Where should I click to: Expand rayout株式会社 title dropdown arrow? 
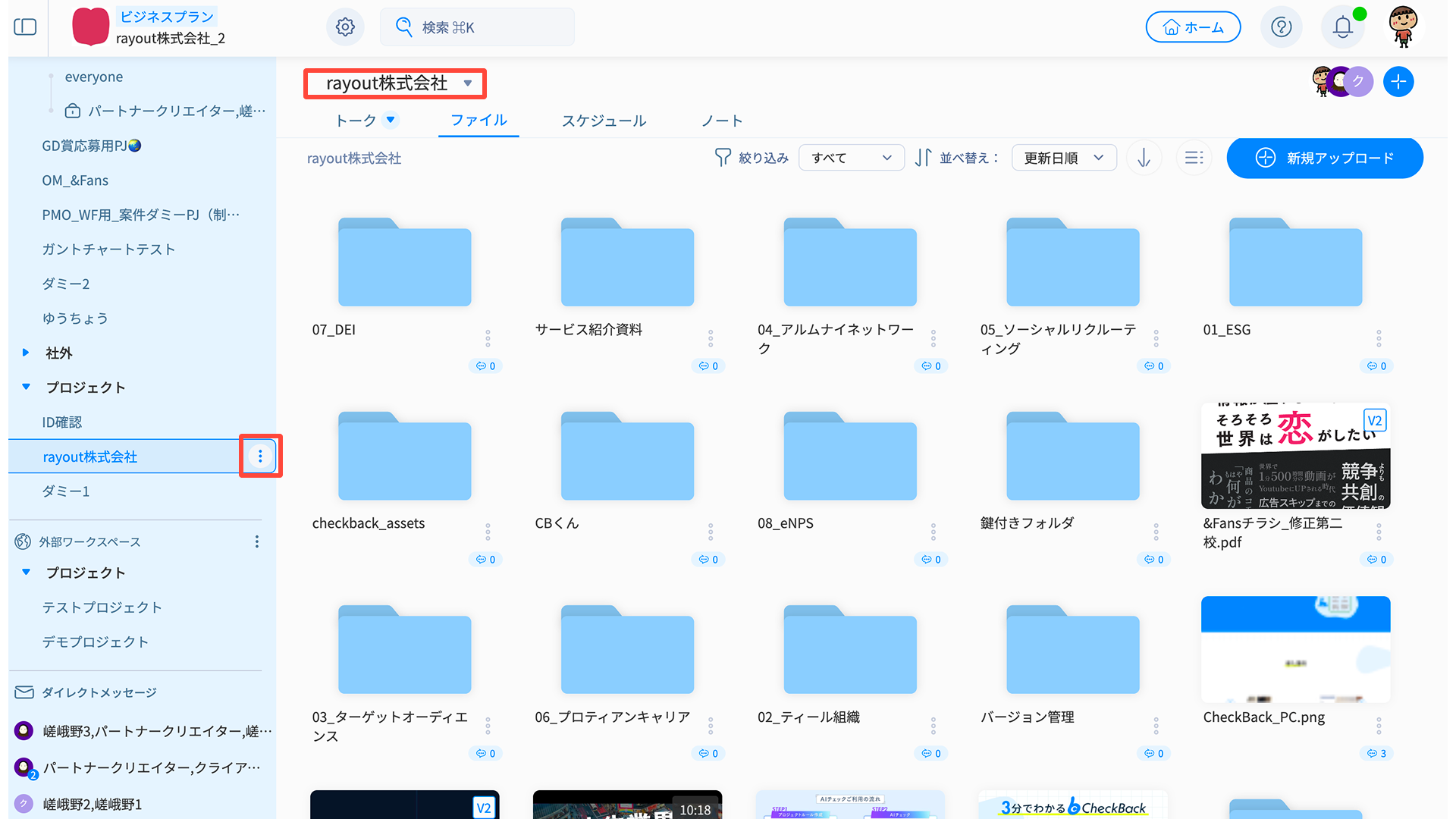click(x=468, y=83)
